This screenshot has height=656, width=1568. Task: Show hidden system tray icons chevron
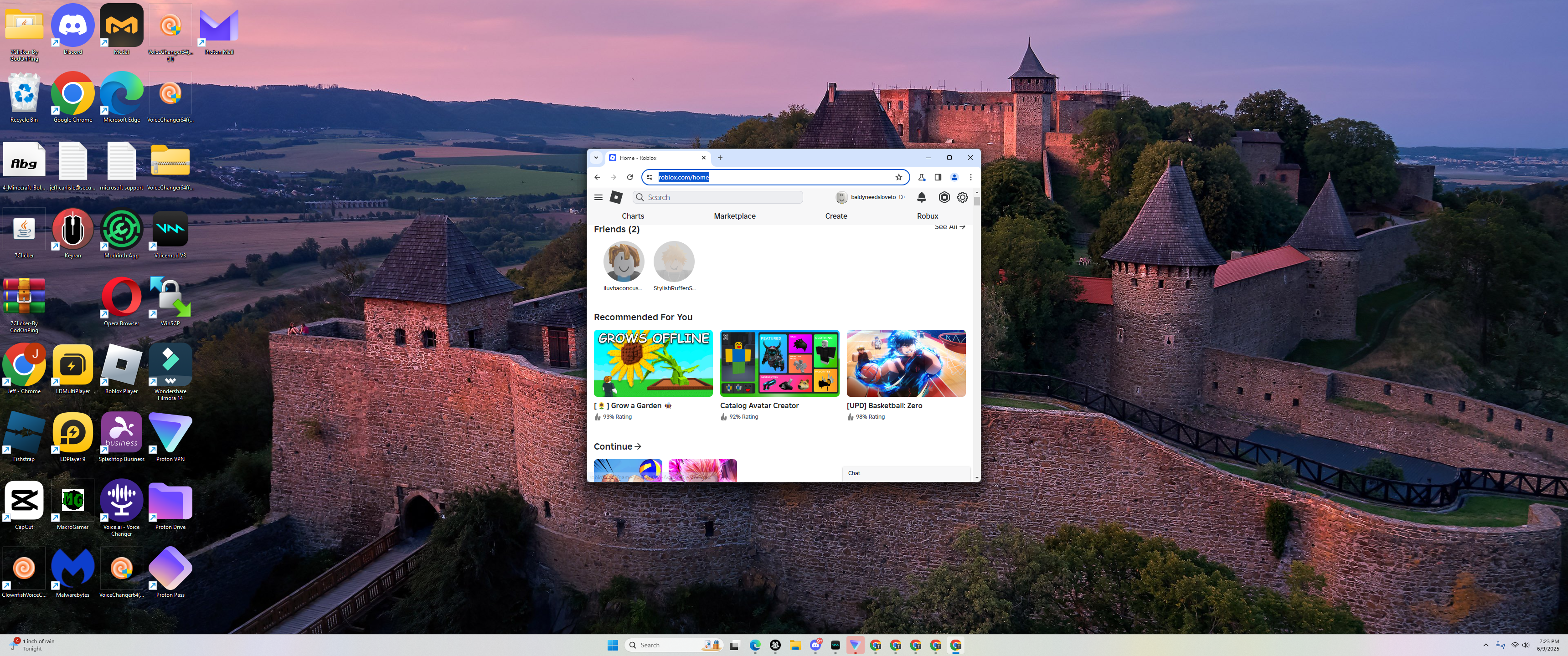[x=1486, y=645]
